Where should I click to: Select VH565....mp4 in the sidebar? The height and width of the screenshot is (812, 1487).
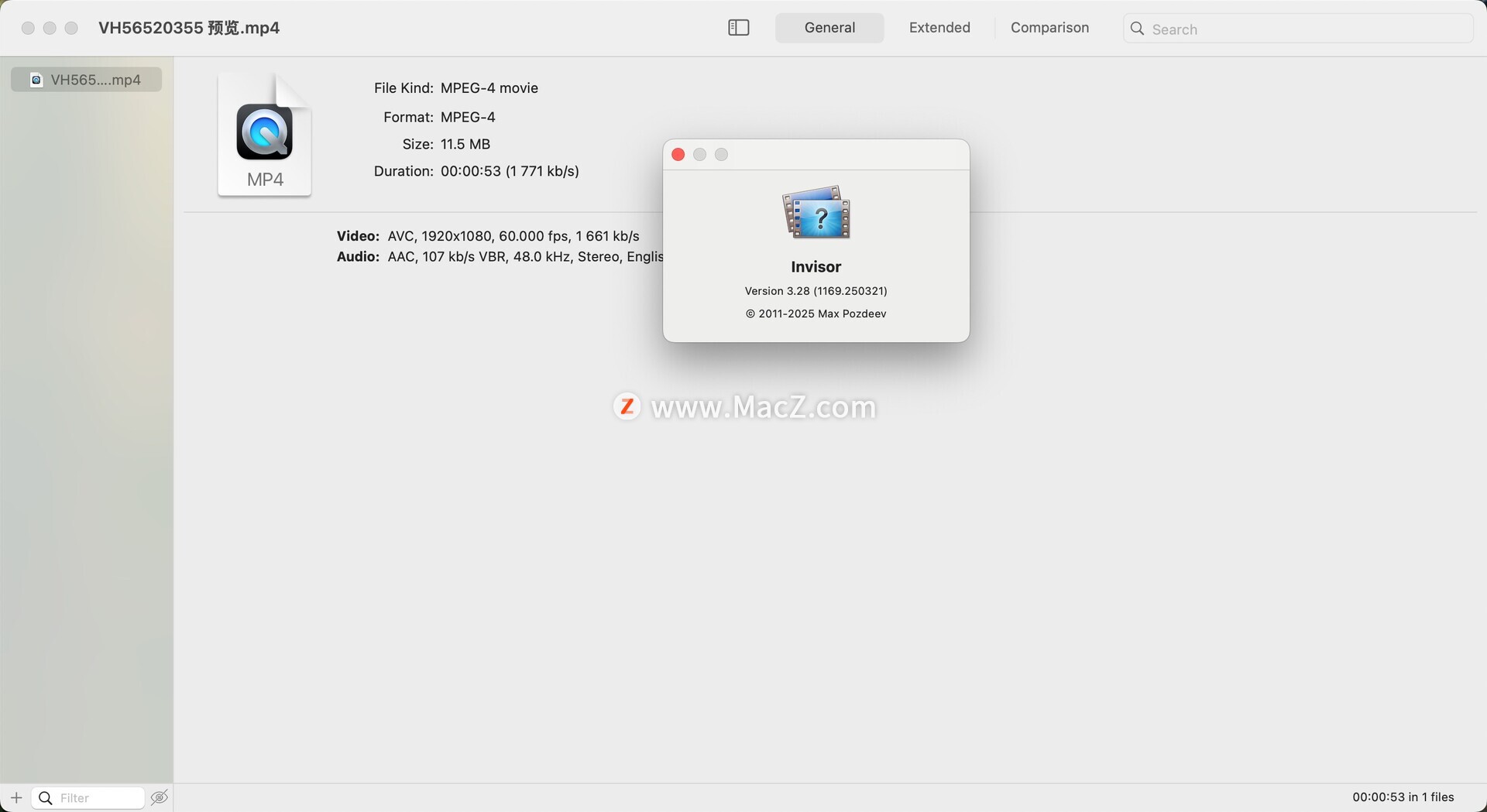click(86, 80)
